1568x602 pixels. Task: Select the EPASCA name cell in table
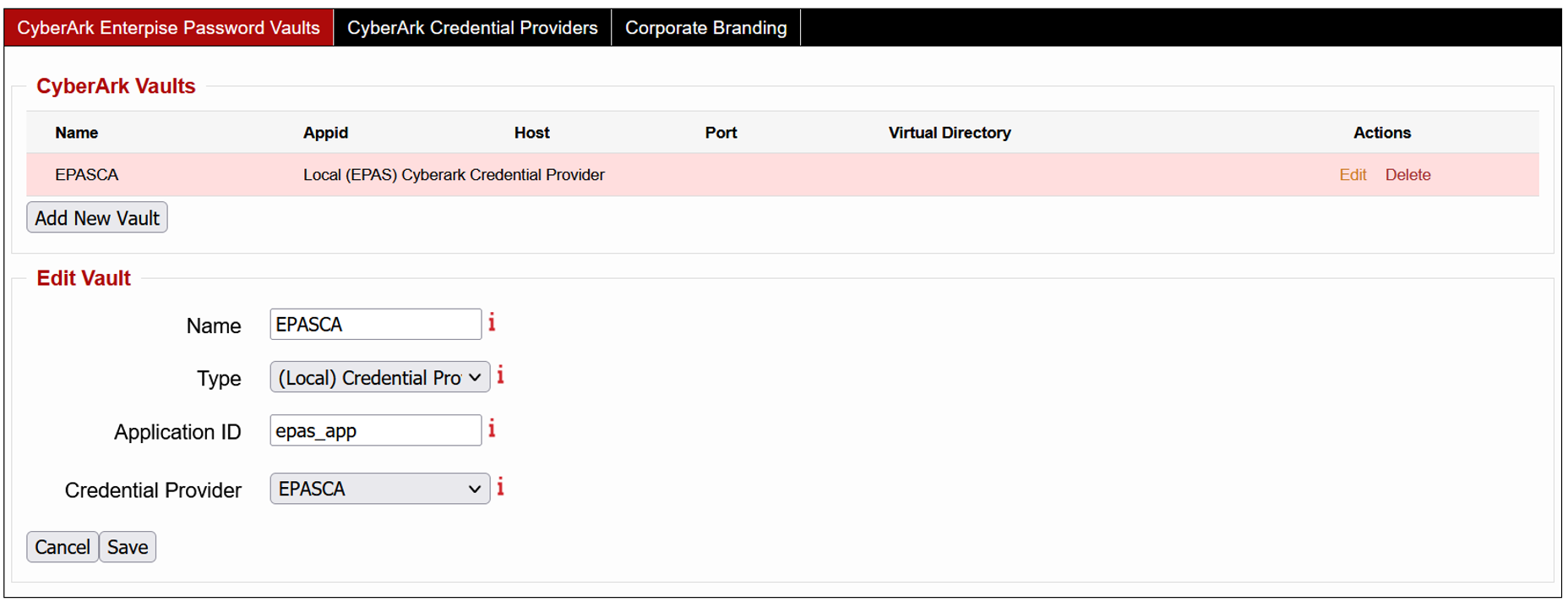(87, 175)
